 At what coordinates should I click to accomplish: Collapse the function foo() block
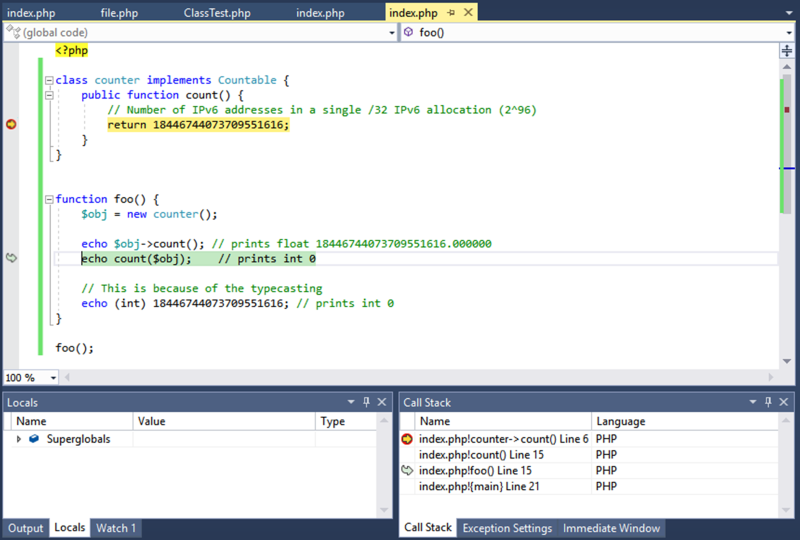[x=49, y=199]
